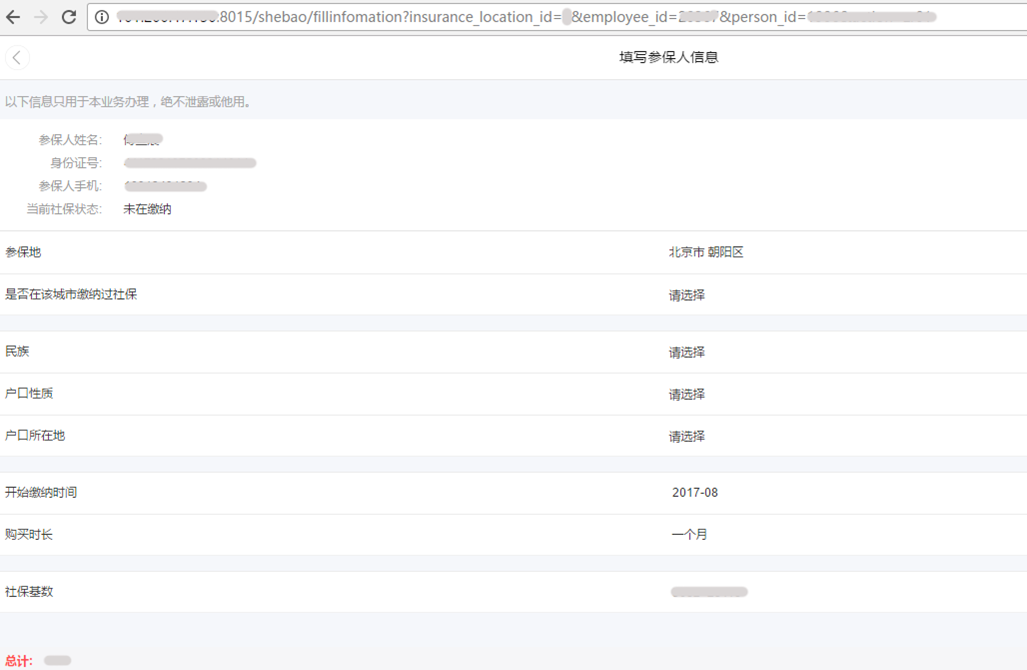Click the 社保基数 value field
This screenshot has width=1027, height=670.
[709, 592]
